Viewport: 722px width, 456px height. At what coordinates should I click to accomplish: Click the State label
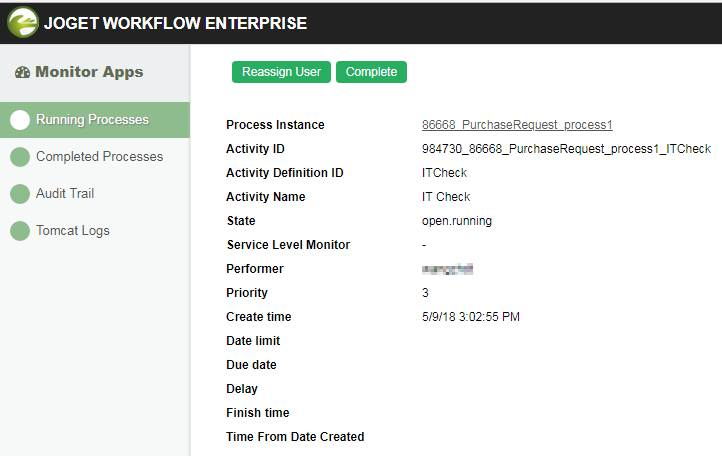tap(241, 221)
